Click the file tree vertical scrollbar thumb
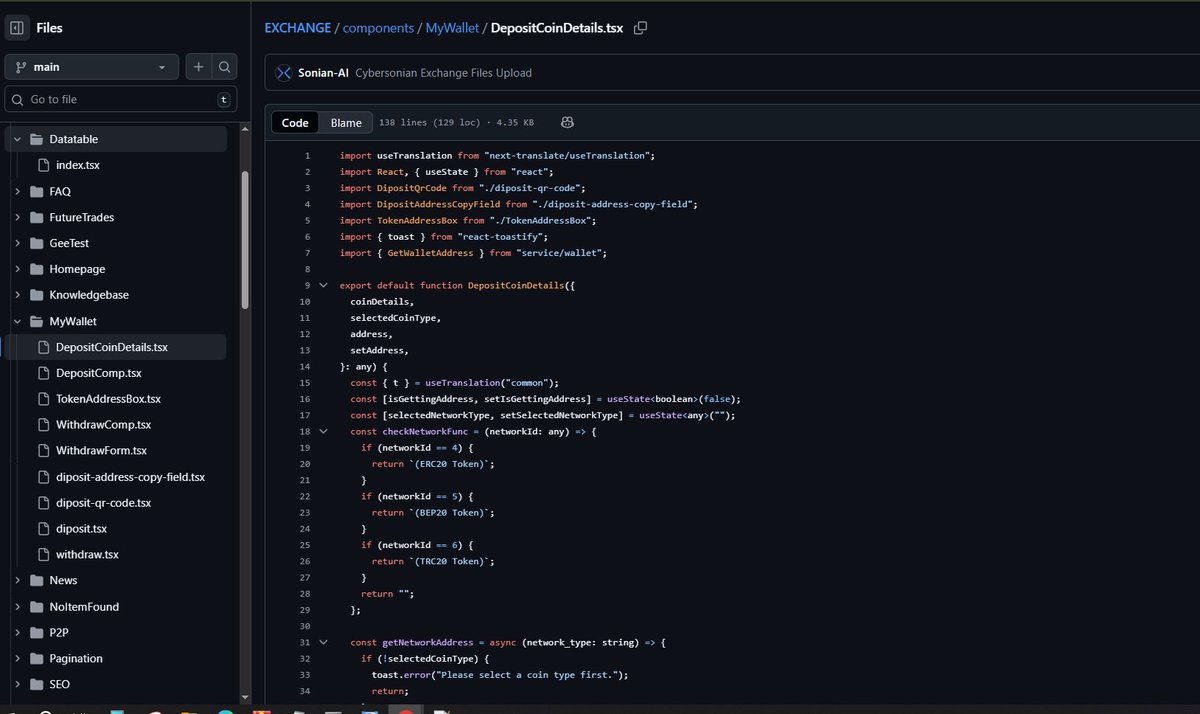 245,240
